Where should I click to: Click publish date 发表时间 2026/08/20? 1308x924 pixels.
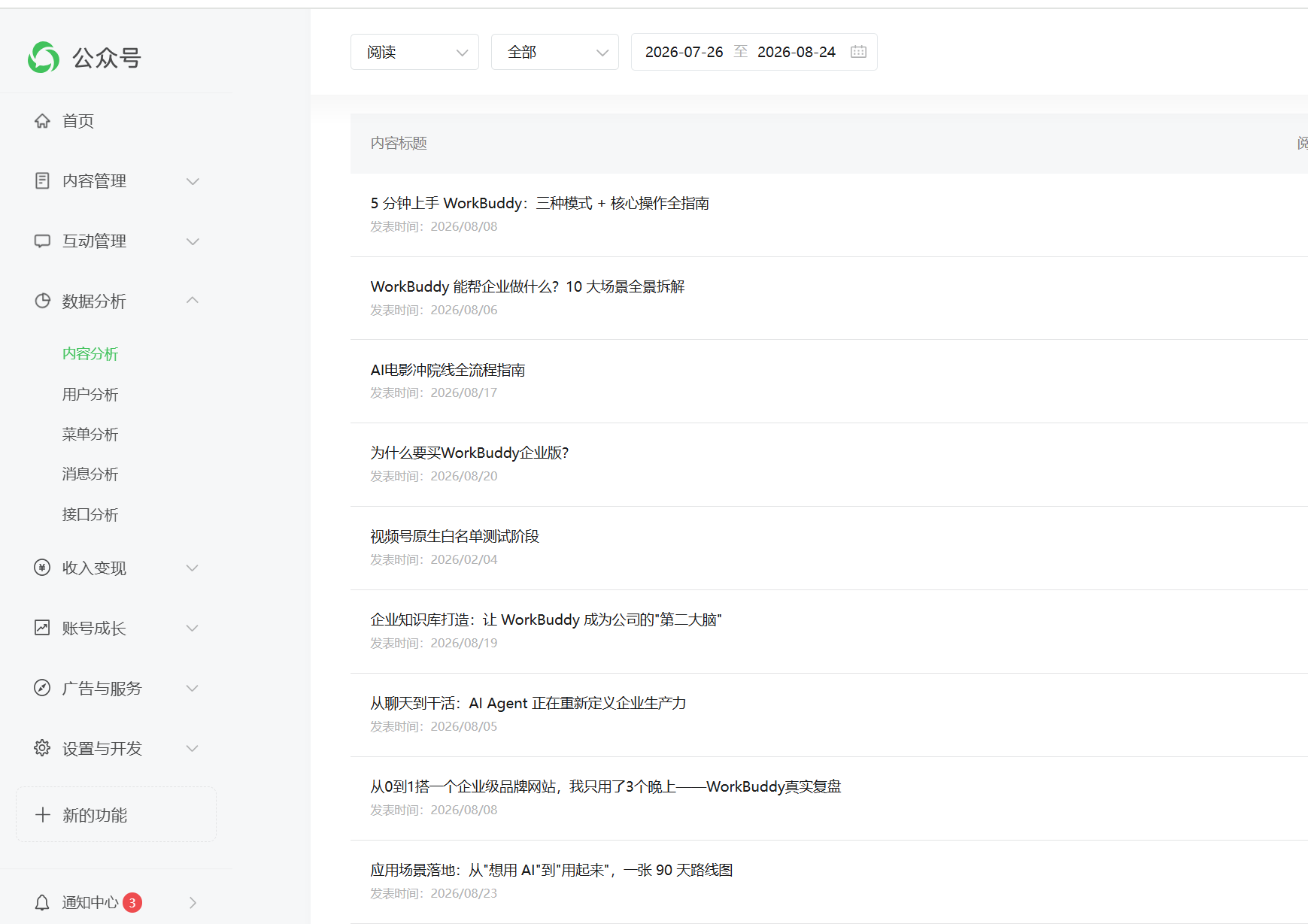tap(434, 476)
